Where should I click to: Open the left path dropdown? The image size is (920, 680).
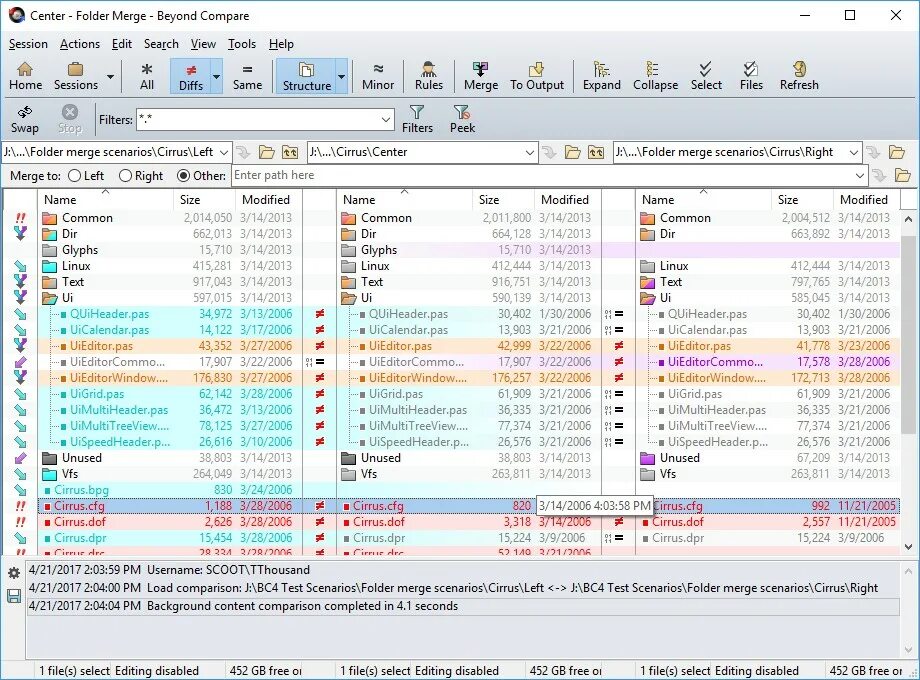click(224, 153)
